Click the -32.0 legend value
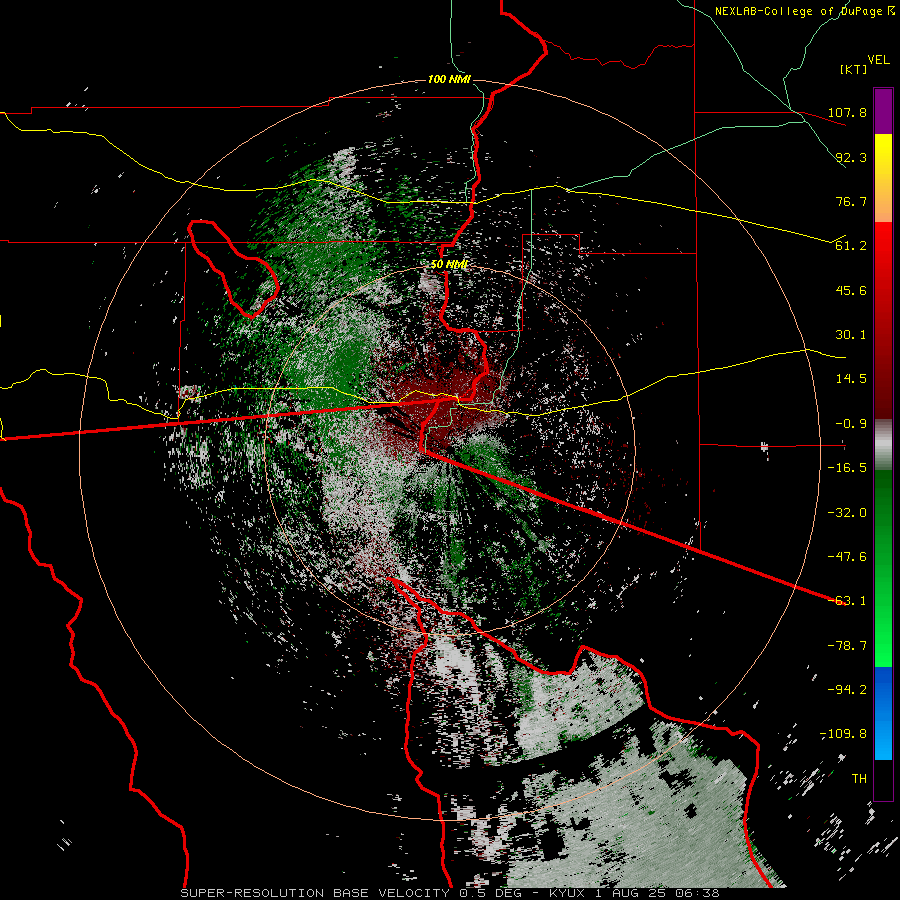Viewport: 900px width, 900px height. (847, 513)
